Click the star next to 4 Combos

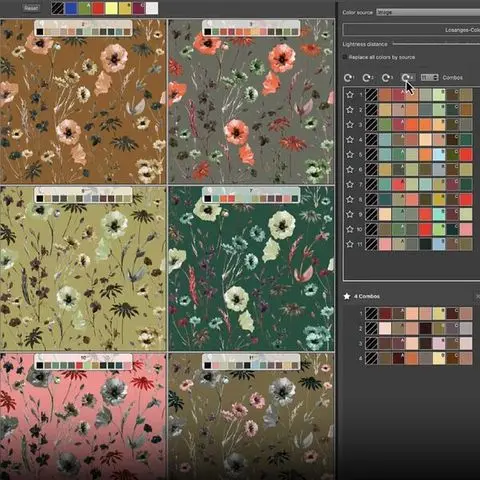tap(347, 296)
